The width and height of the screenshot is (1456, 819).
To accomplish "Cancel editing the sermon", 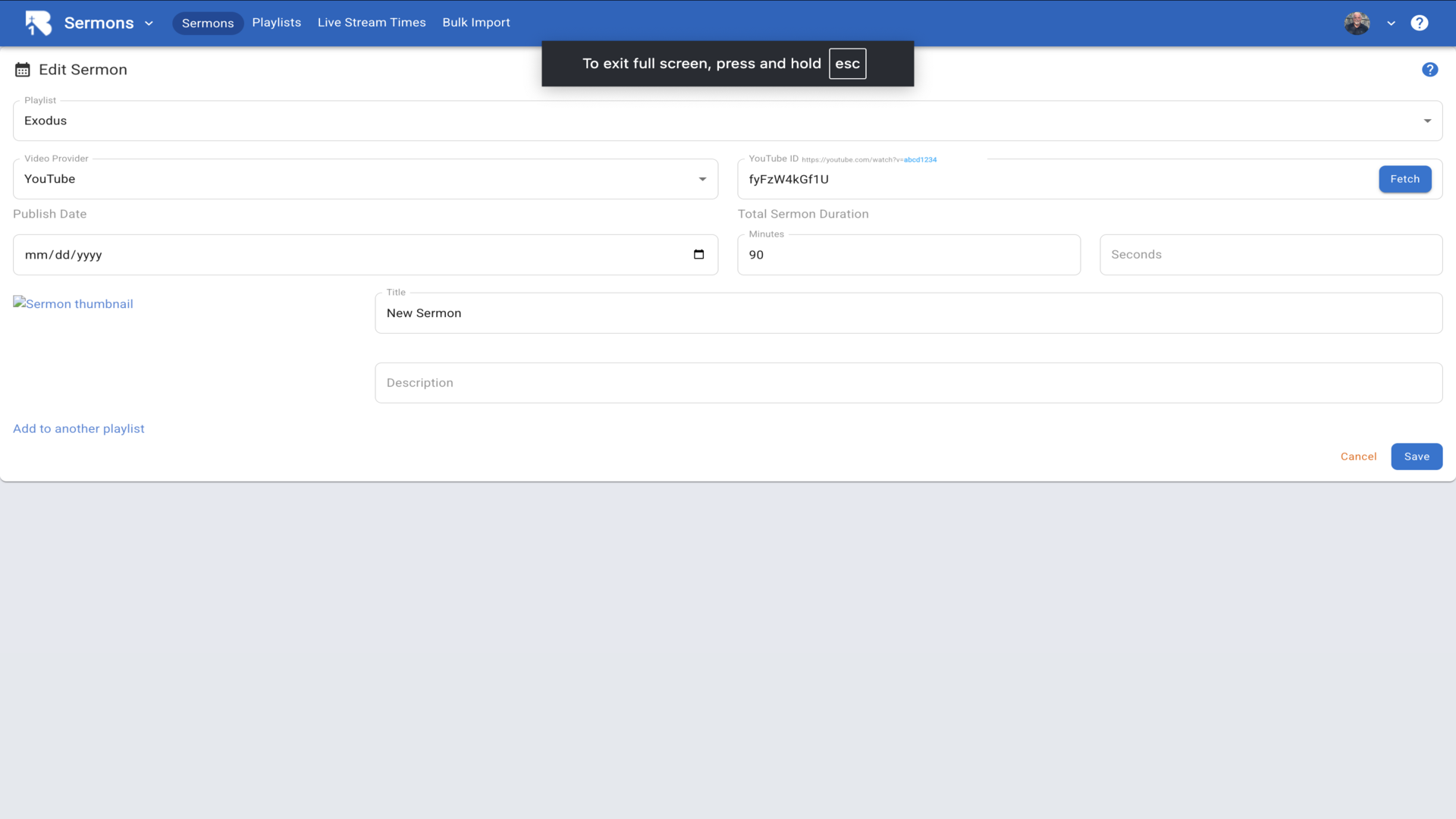I will coord(1358,457).
